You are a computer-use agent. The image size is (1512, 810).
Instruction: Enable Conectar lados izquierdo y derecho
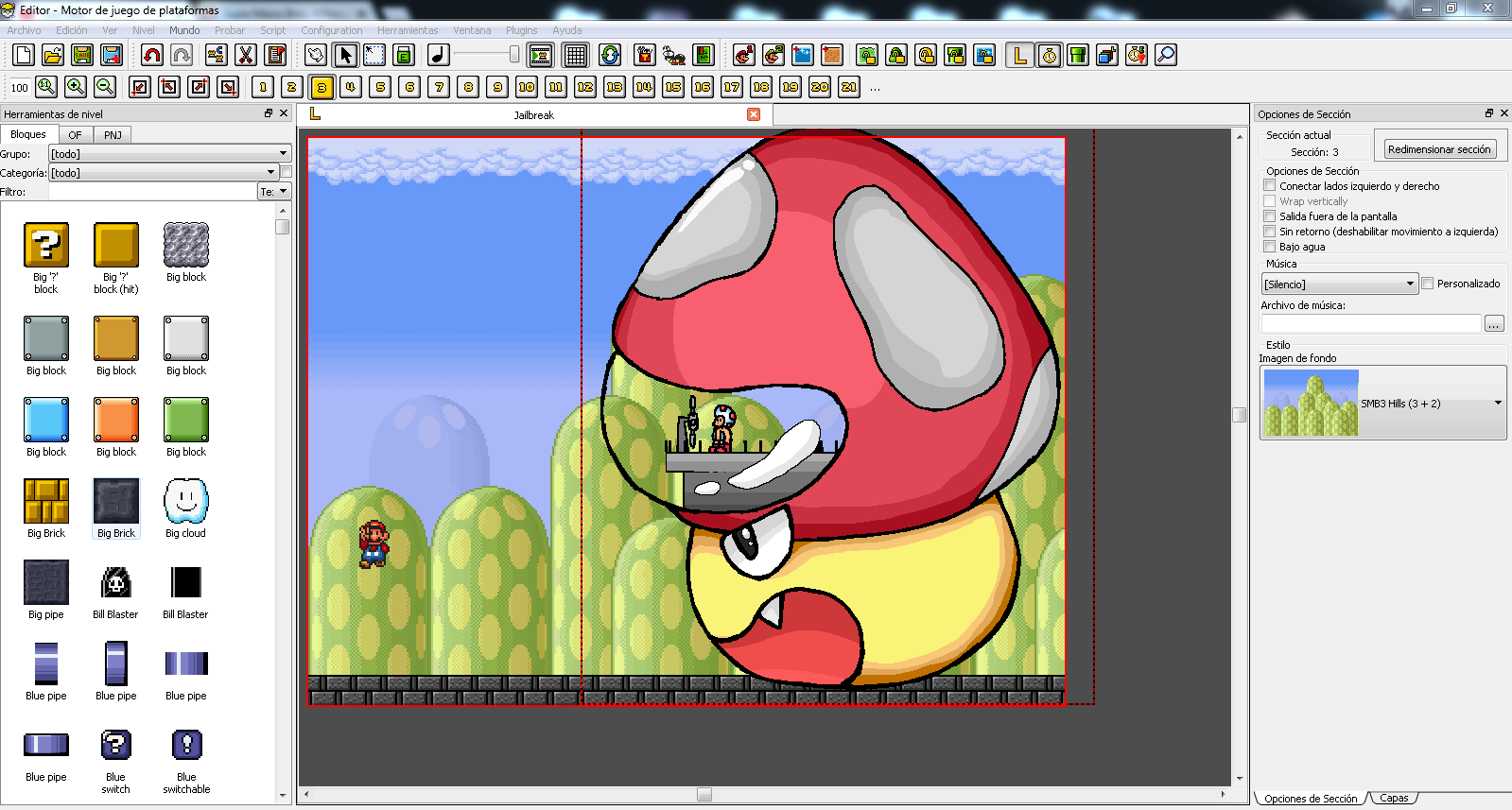1270,186
